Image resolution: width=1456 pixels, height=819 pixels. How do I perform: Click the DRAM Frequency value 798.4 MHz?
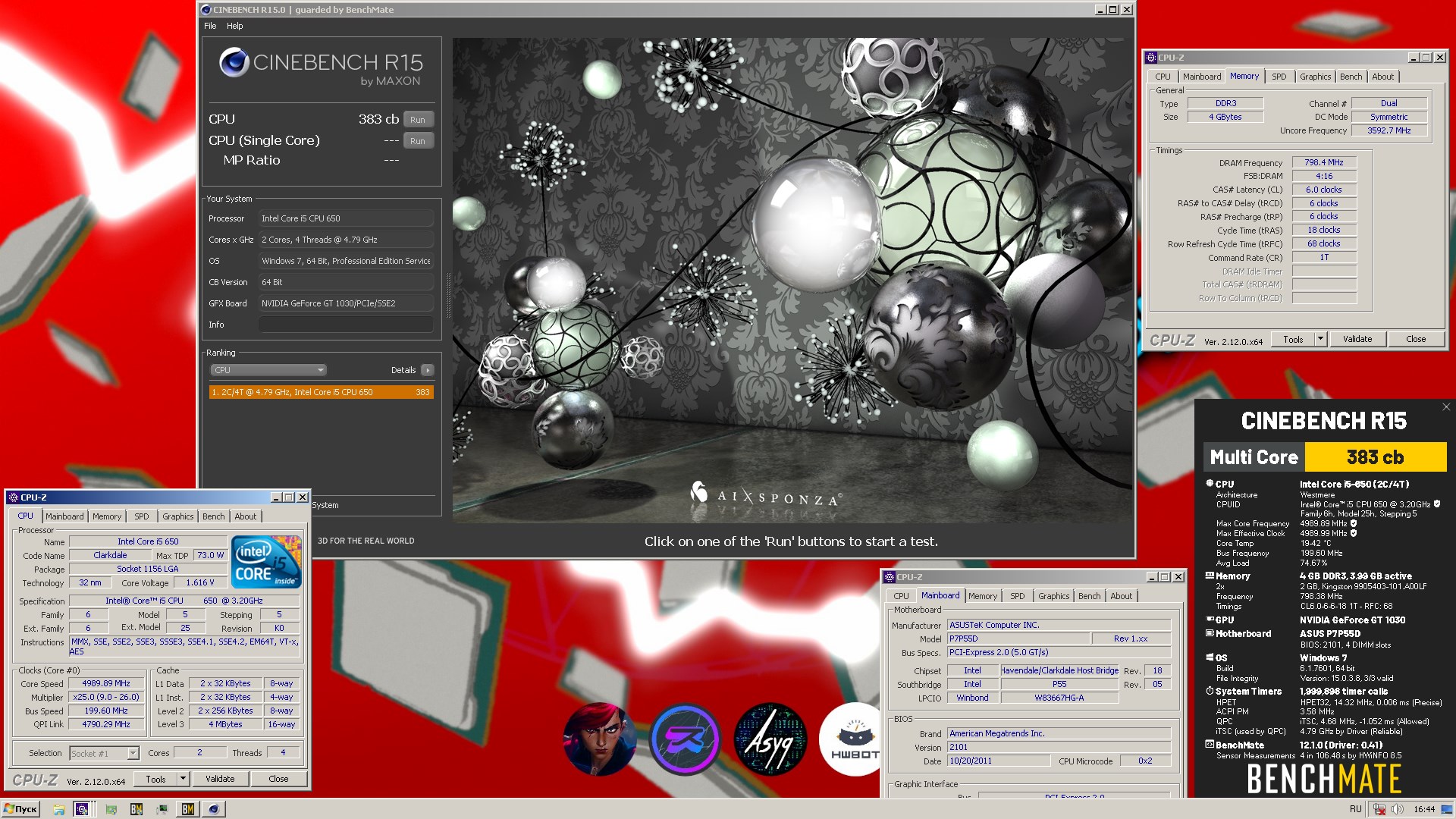pyautogui.click(x=1324, y=162)
